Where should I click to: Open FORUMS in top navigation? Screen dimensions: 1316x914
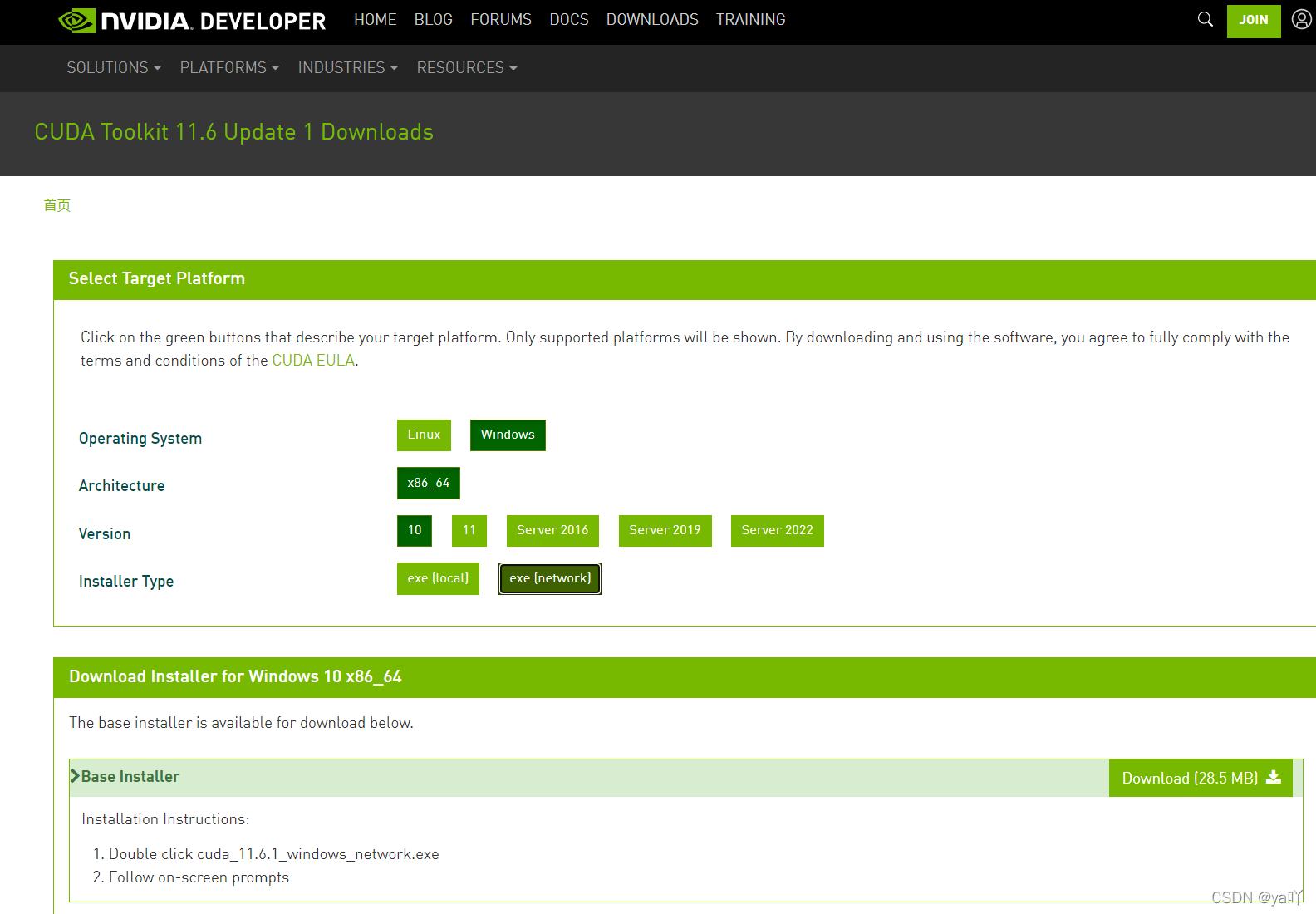501,20
